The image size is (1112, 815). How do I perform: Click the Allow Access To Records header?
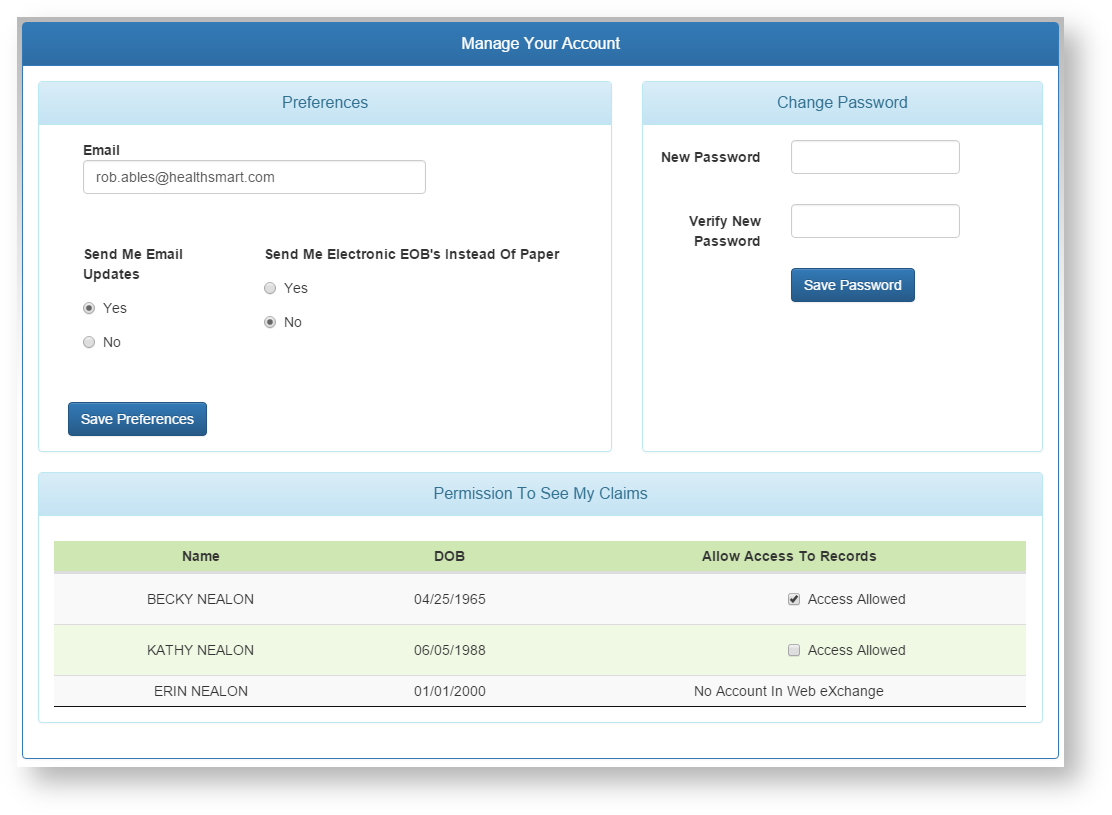pos(789,556)
